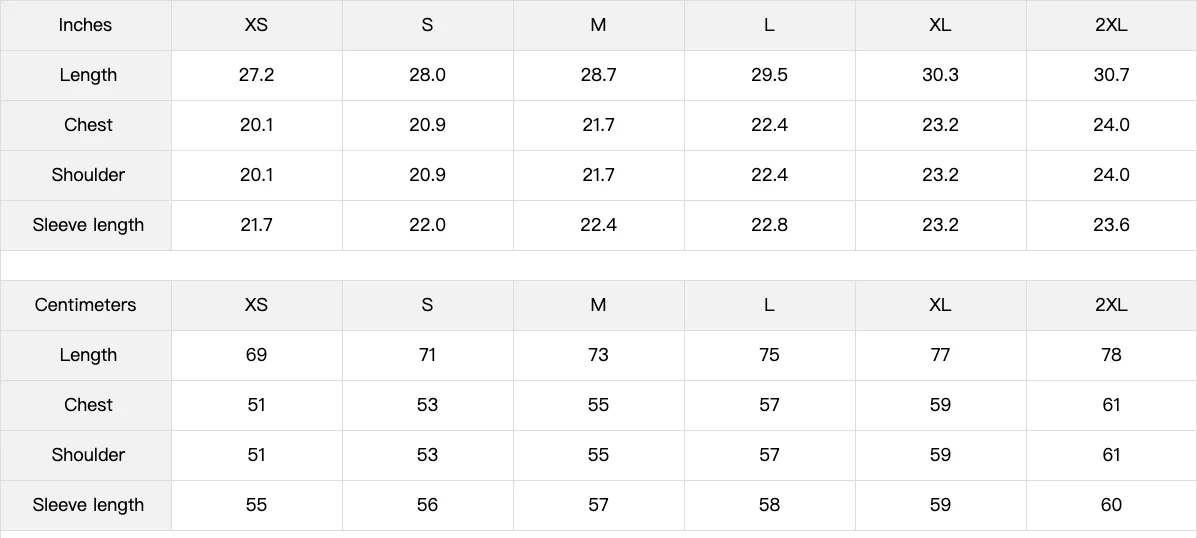Click the 28.7 length value for M
1197x538 pixels.
coord(598,75)
